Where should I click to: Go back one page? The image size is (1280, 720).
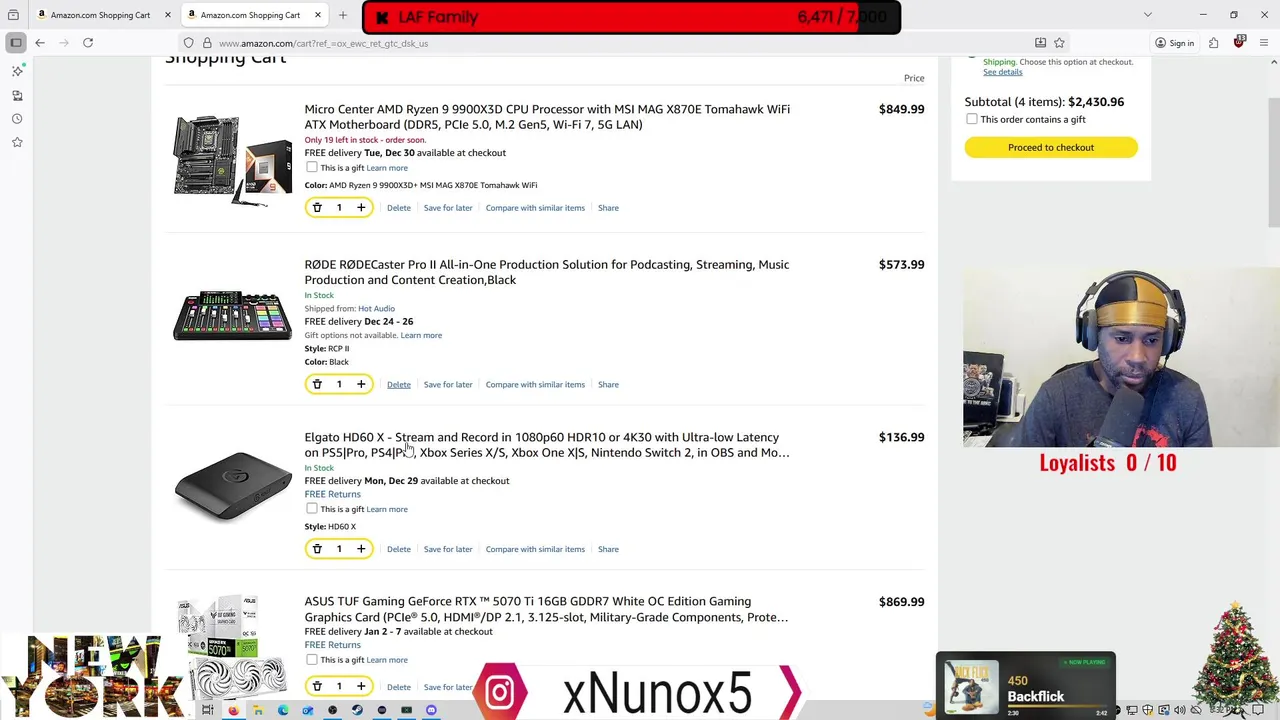pos(40,43)
